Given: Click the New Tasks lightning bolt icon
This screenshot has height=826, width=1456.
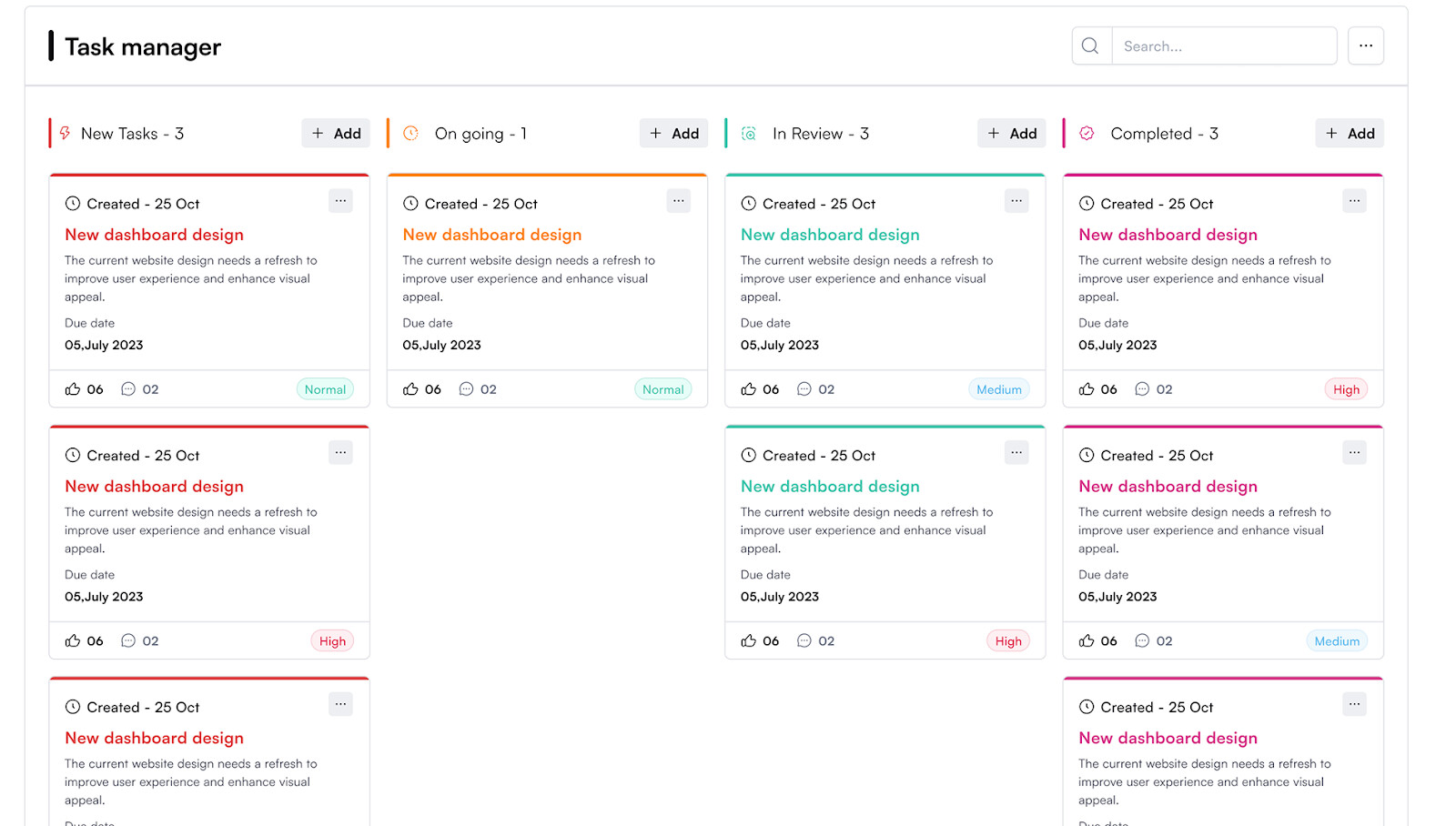Looking at the screenshot, I should [x=66, y=134].
